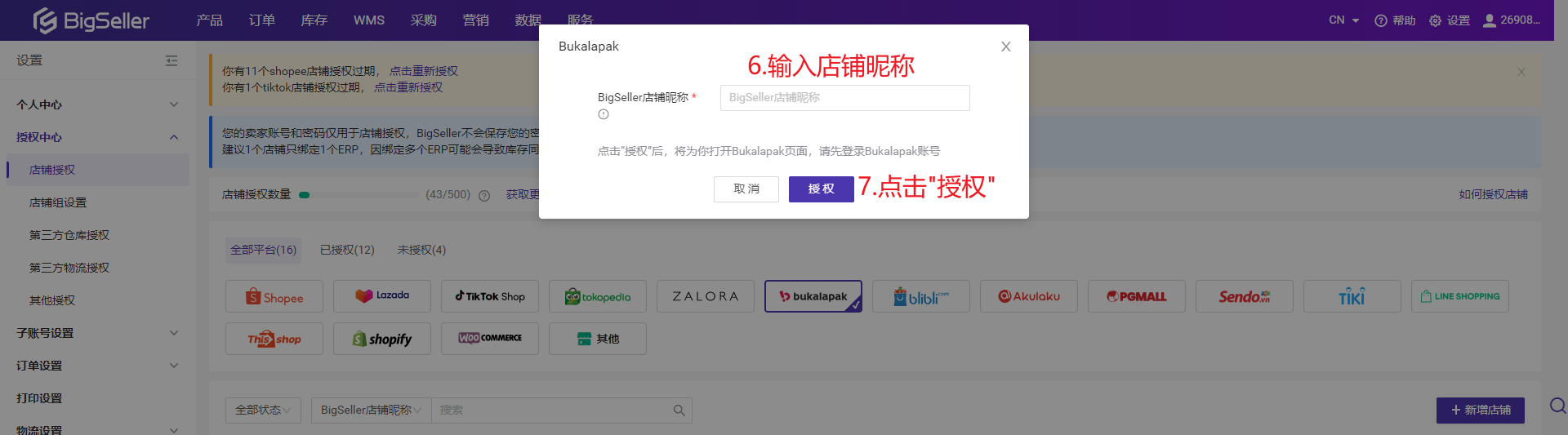The image size is (1568, 435).
Task: Select the Akulaku platform tile
Action: pyautogui.click(x=1029, y=296)
